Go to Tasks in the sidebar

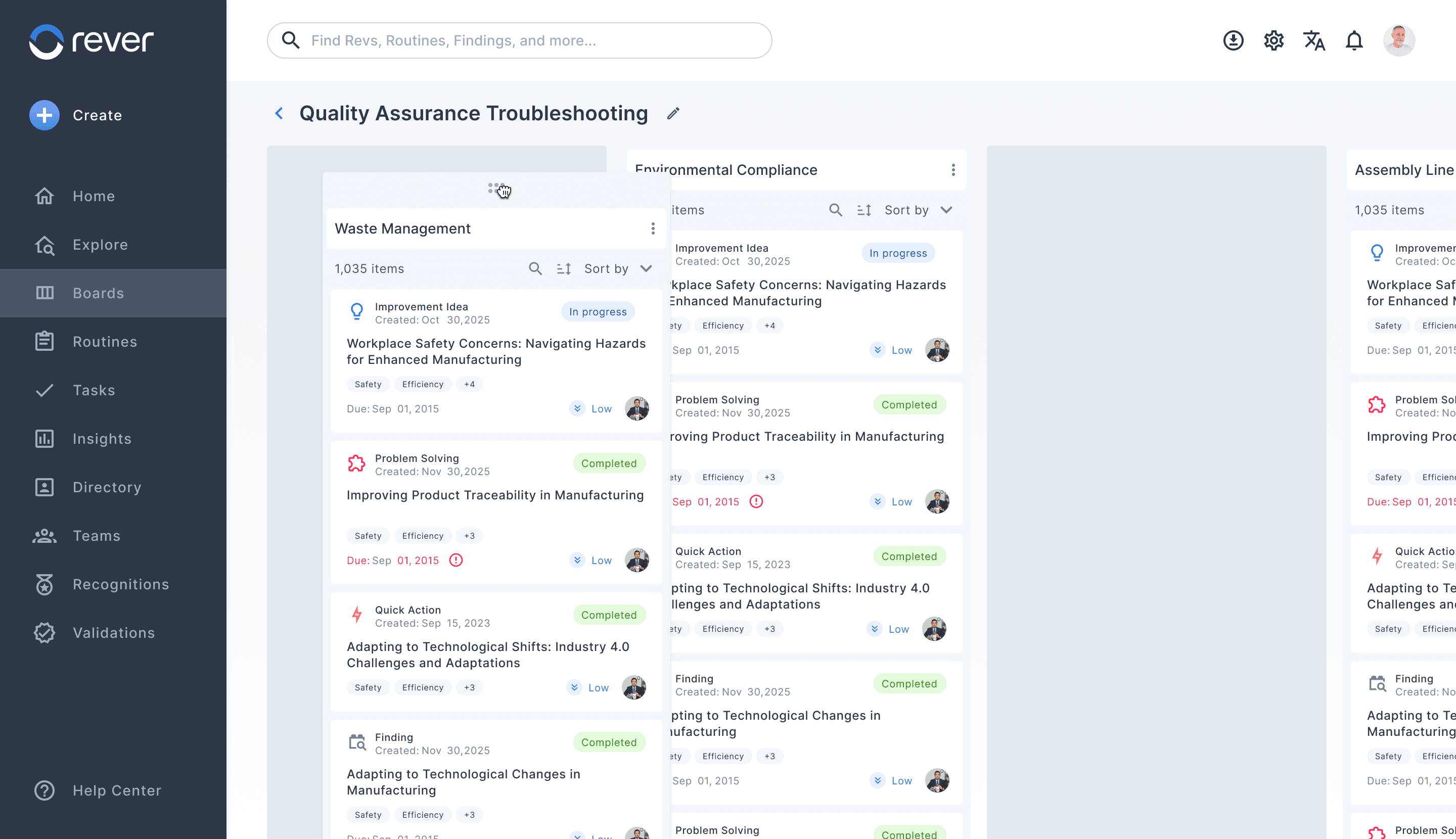point(113,390)
